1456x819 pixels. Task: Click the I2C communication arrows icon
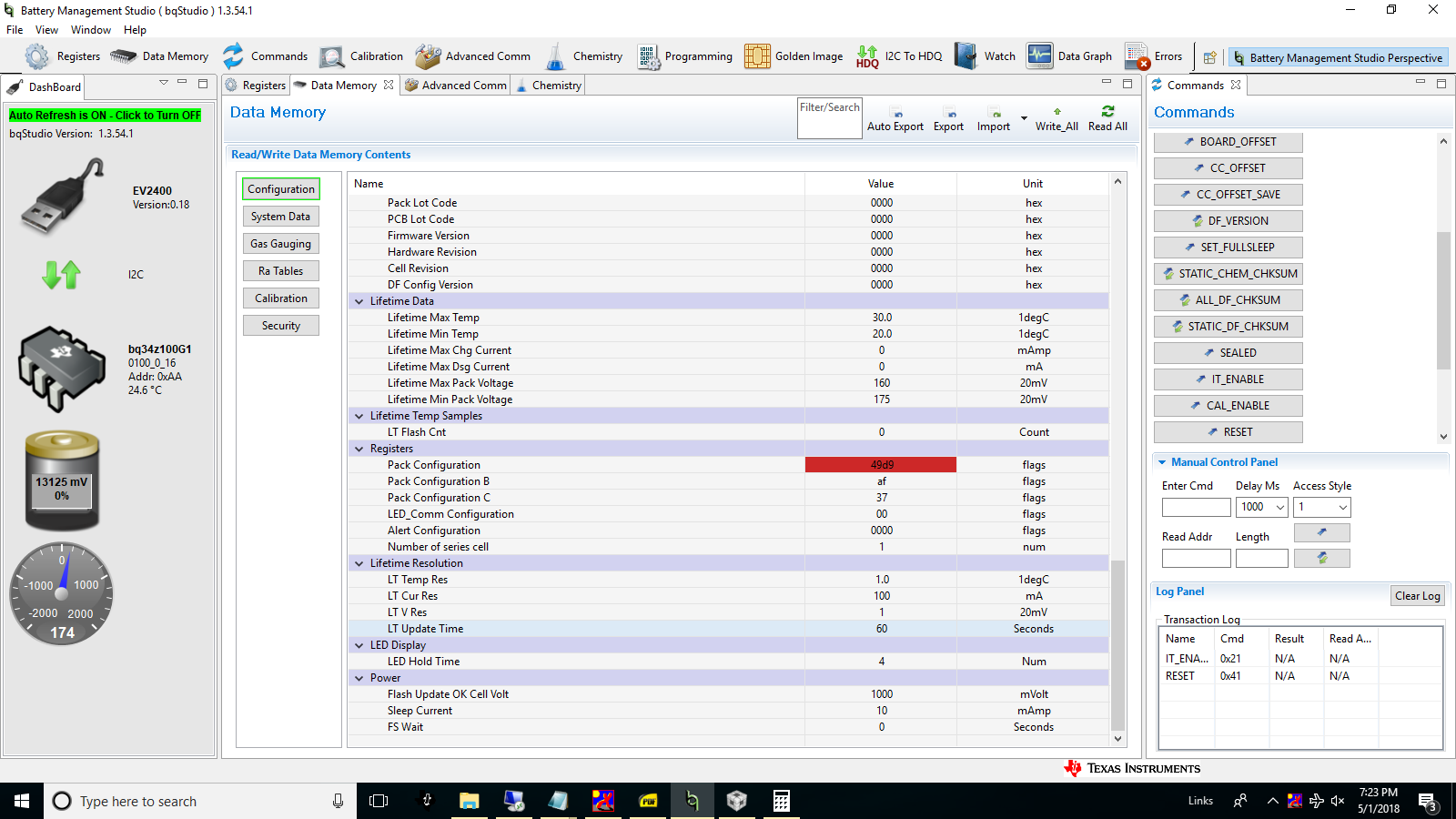62,274
